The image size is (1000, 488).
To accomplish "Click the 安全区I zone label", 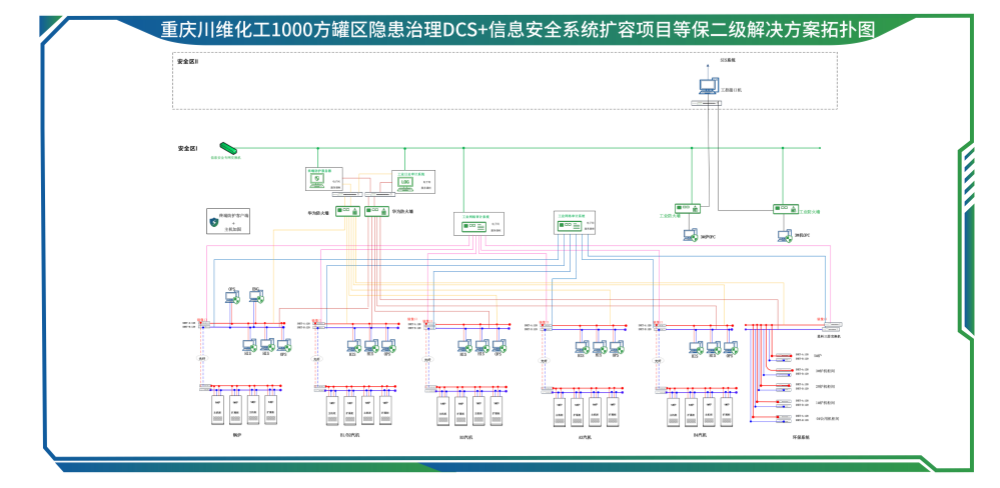I will pyautogui.click(x=187, y=148).
